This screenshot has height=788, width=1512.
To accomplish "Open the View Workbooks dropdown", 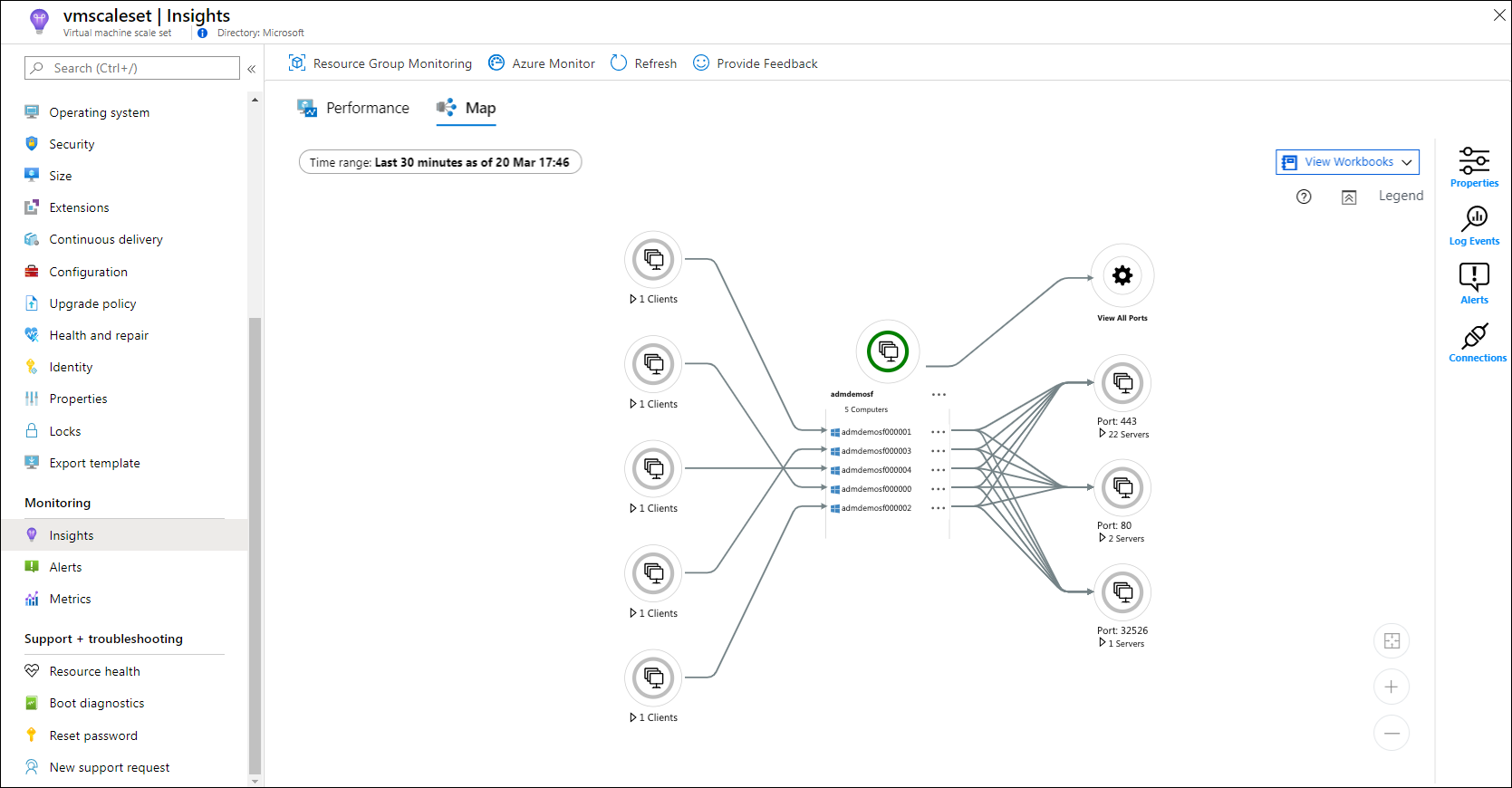I will click(1347, 162).
